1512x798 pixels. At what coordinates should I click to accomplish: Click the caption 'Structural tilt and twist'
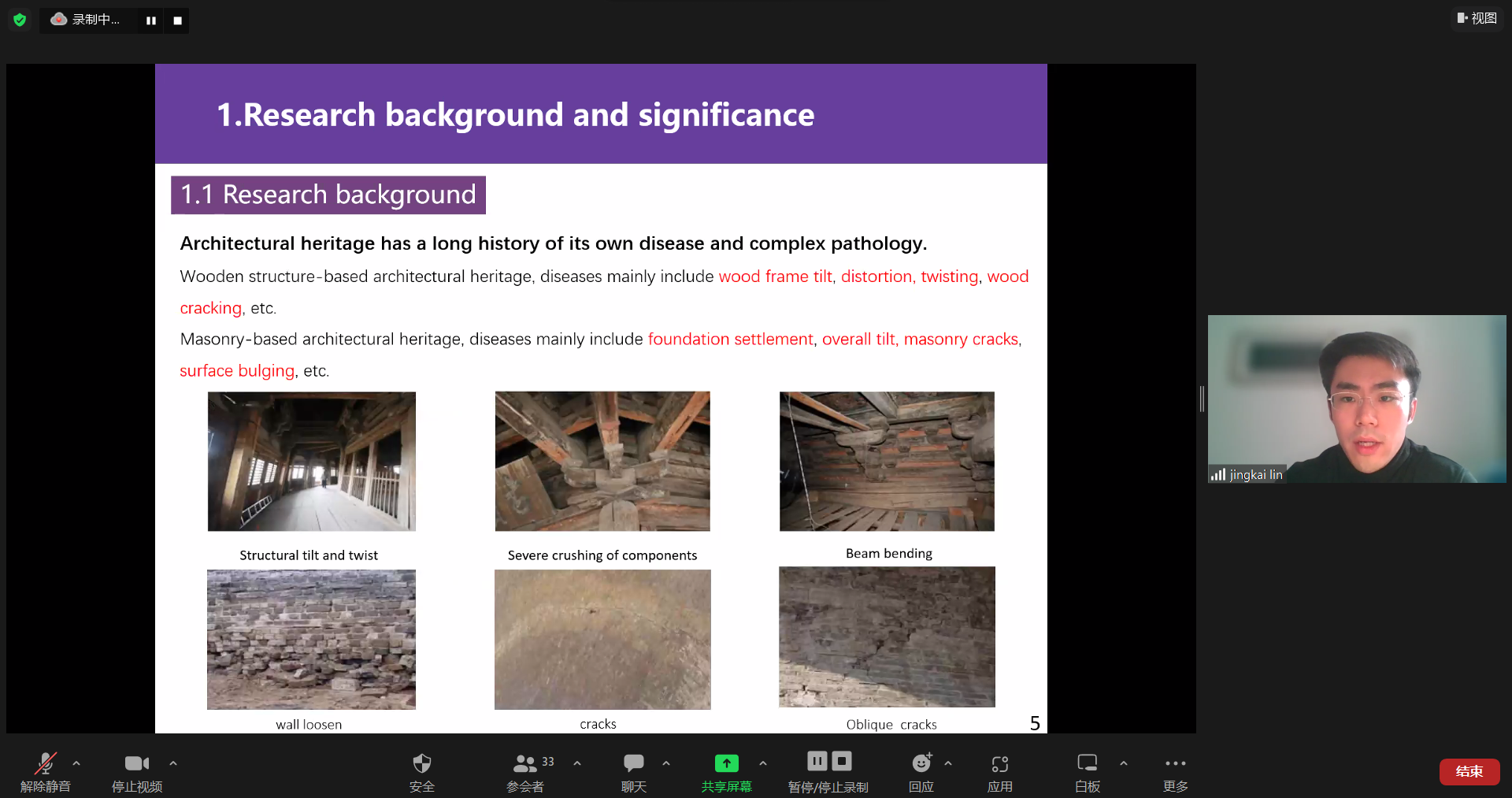pyautogui.click(x=309, y=555)
